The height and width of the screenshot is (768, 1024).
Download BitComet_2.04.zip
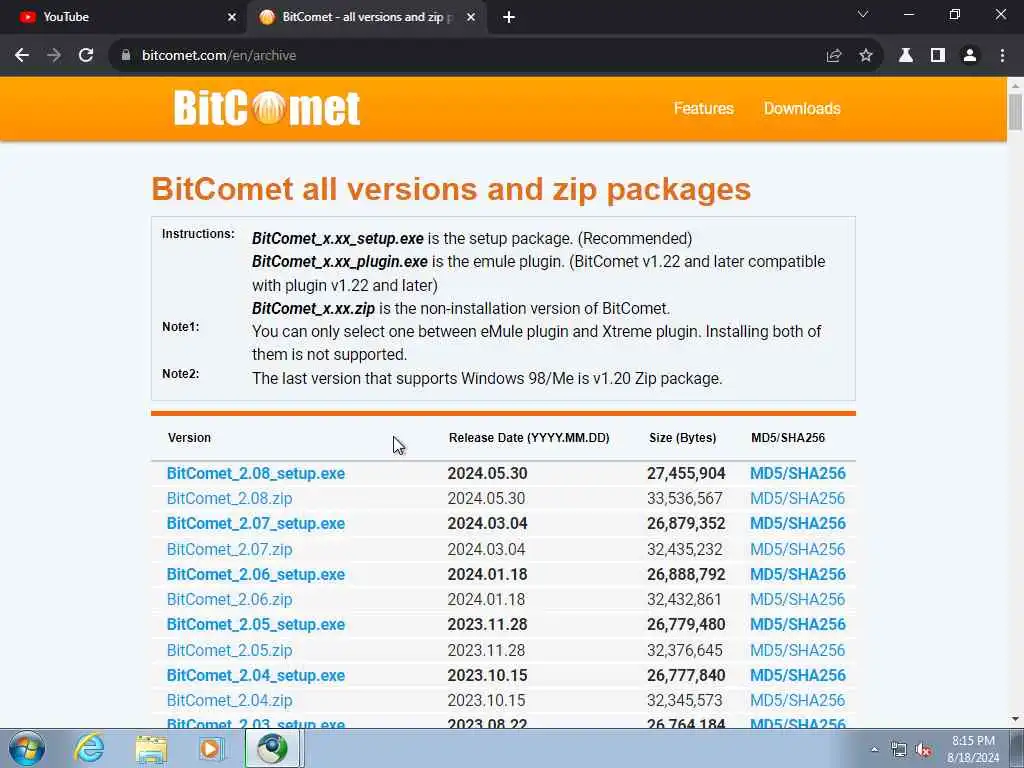point(229,701)
